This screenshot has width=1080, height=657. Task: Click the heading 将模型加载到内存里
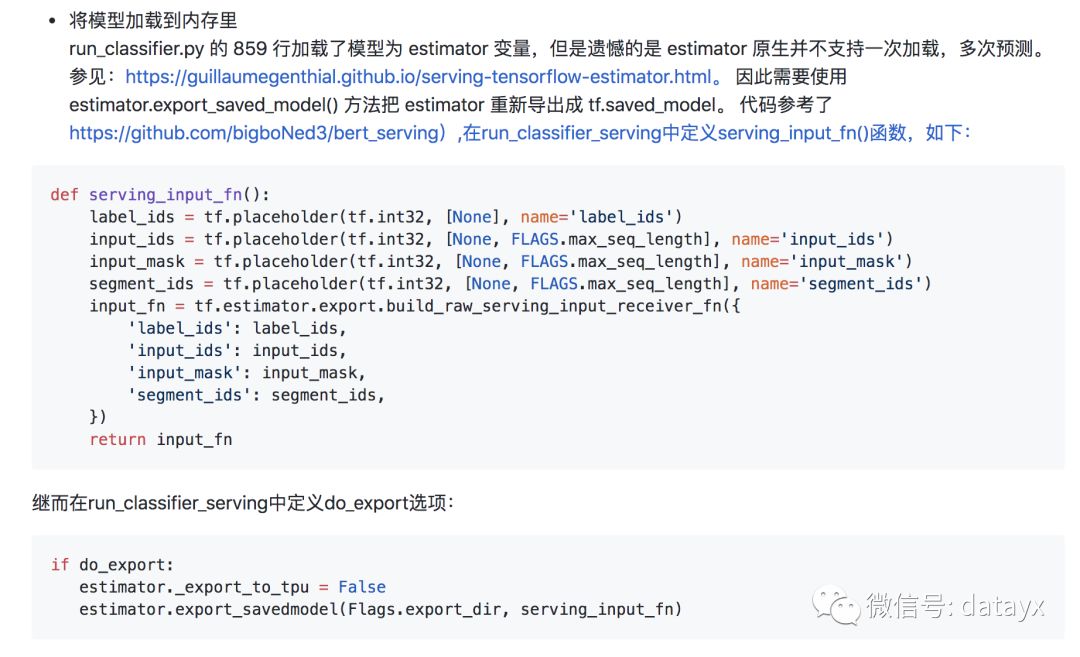(x=153, y=21)
